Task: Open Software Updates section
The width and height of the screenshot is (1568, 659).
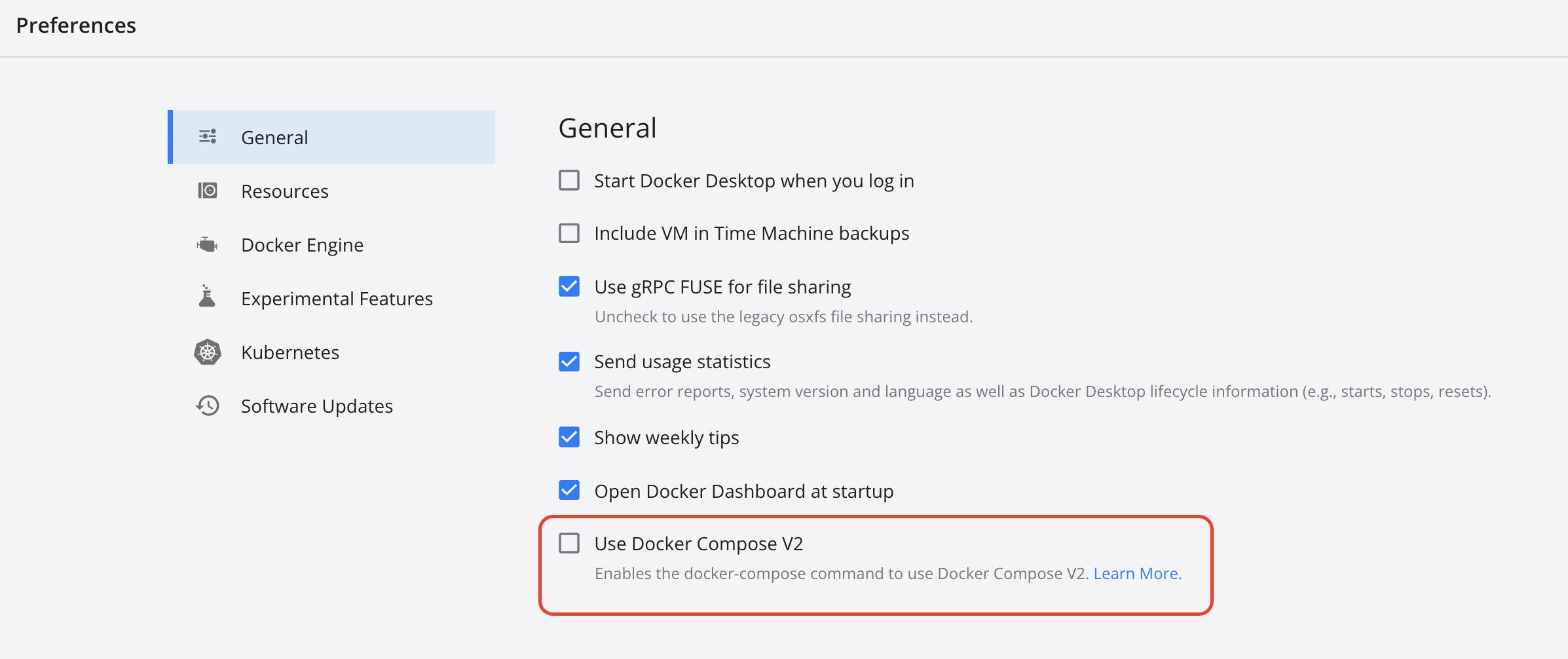Action: (x=317, y=406)
